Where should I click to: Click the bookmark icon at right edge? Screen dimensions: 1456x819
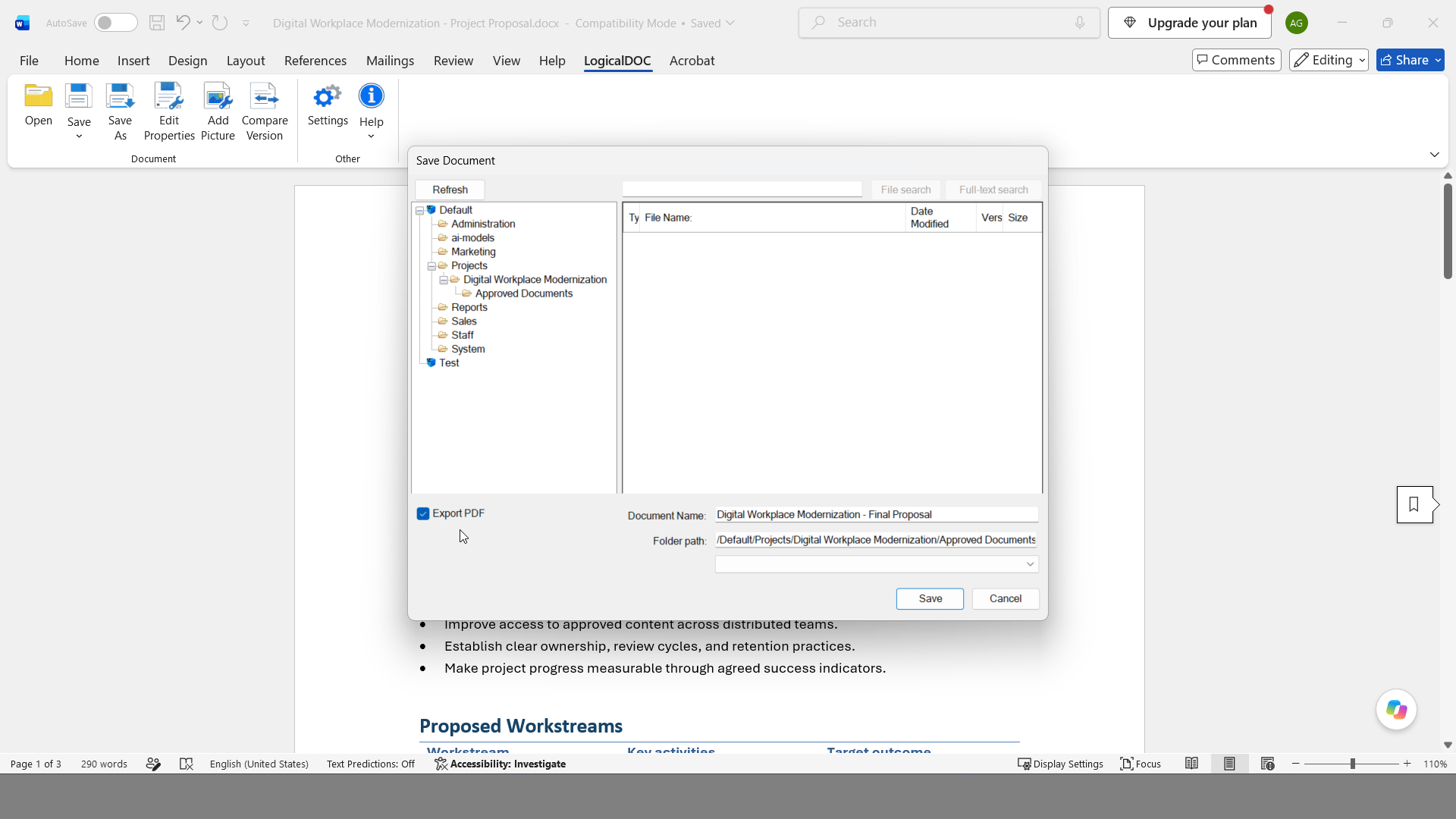pyautogui.click(x=1414, y=504)
